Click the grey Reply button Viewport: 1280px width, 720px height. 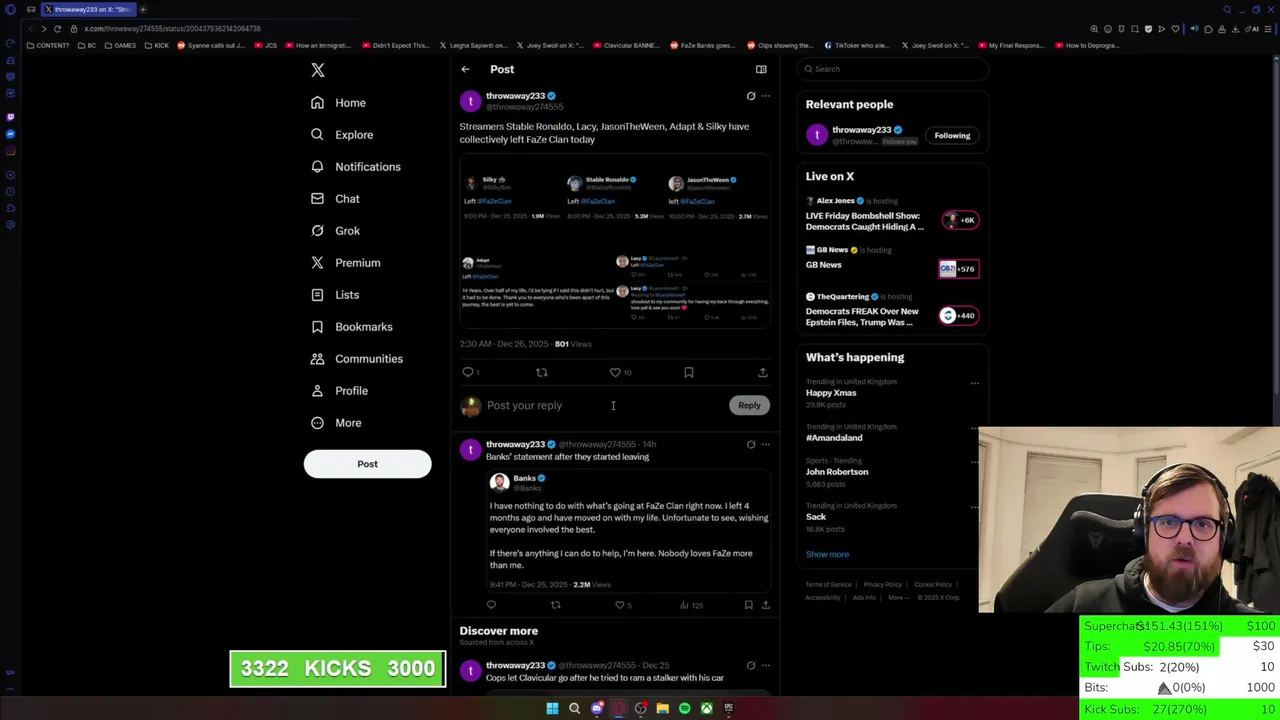tap(749, 405)
